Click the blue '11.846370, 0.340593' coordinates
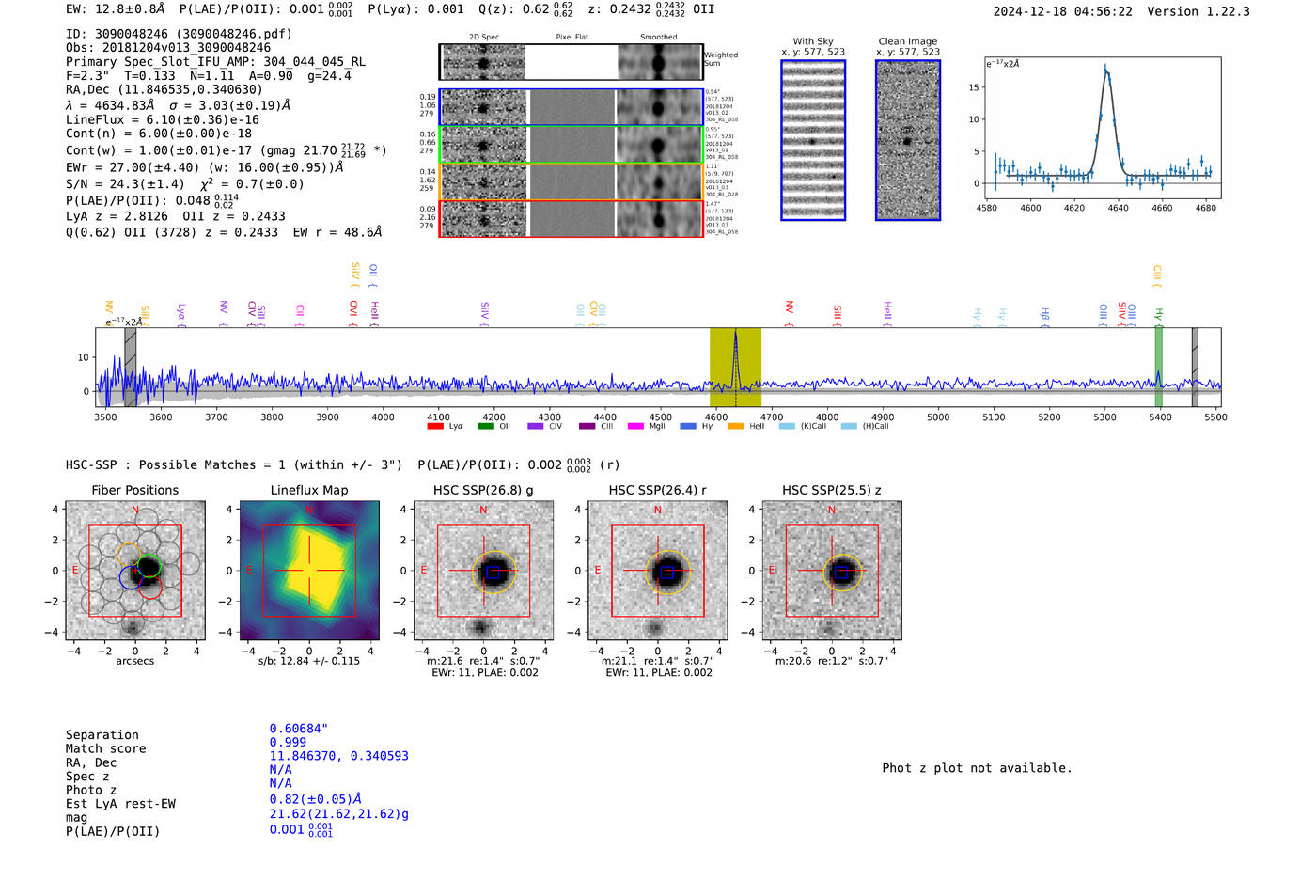1316x896 pixels. pyautogui.click(x=339, y=756)
